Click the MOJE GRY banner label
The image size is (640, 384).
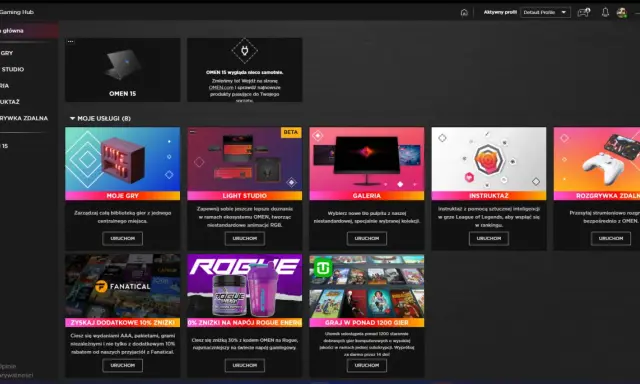tap(122, 196)
